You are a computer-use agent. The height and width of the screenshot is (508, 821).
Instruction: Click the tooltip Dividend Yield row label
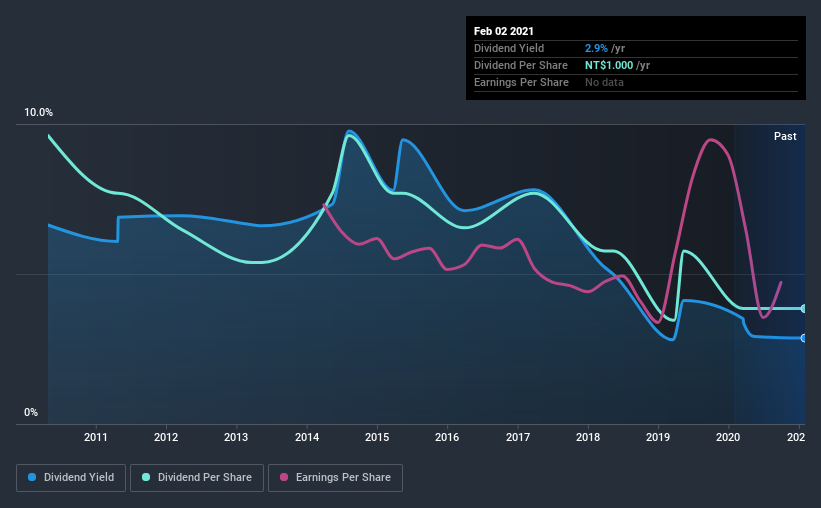pyautogui.click(x=509, y=48)
